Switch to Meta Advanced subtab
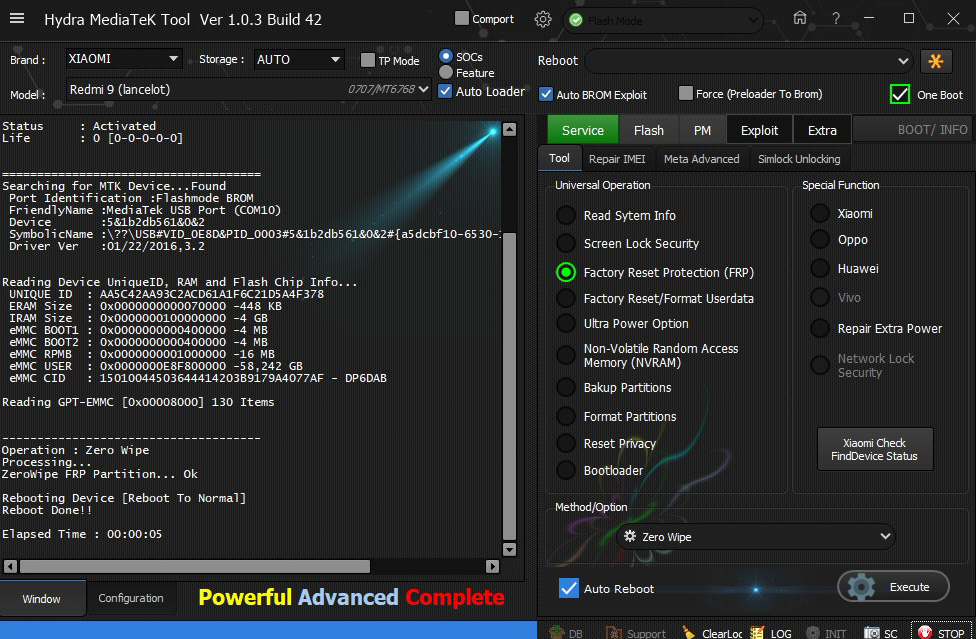Screen dimensions: 976x639 (x=702, y=159)
